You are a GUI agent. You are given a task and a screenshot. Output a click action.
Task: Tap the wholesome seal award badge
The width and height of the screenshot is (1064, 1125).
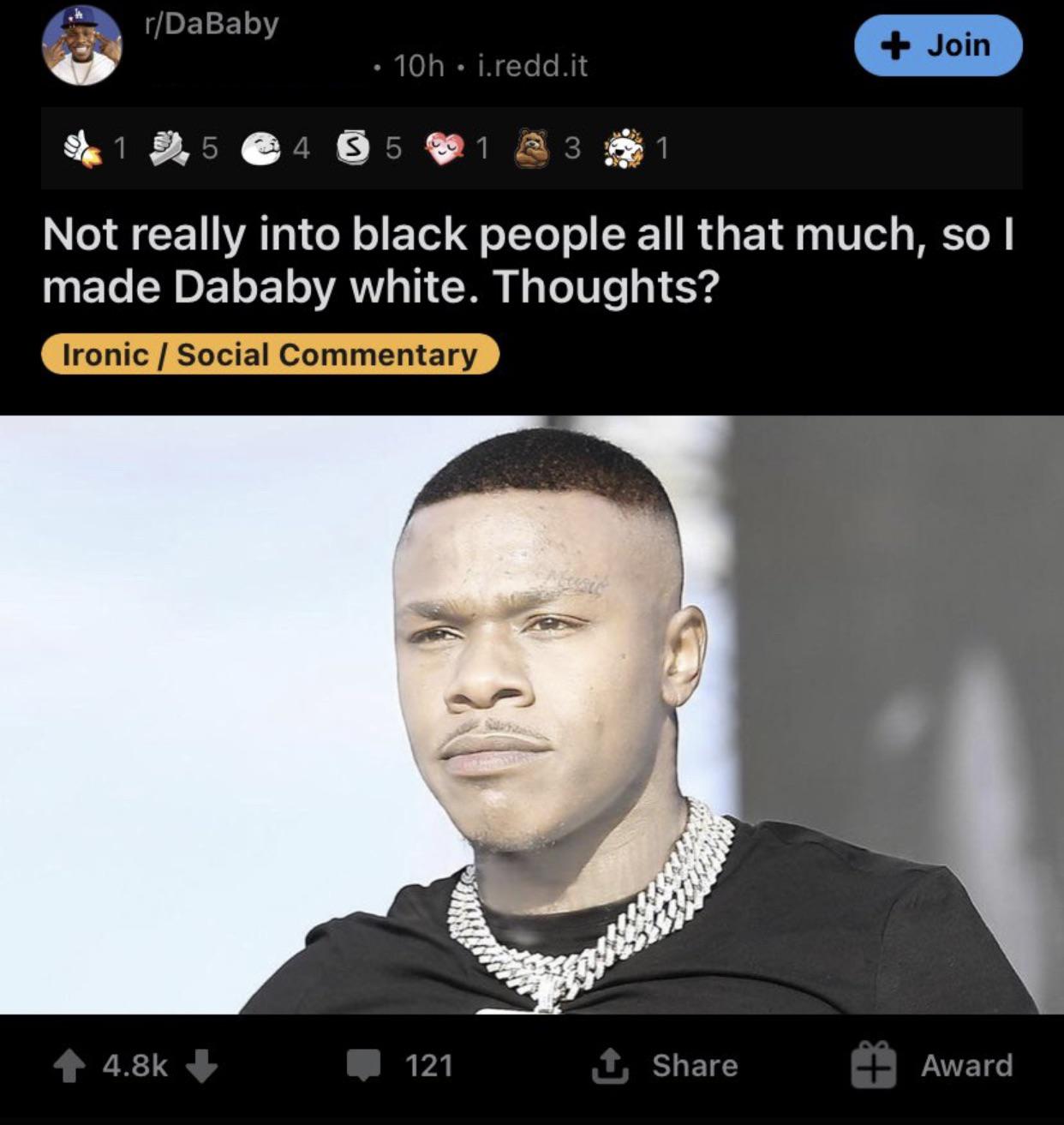pos(260,149)
